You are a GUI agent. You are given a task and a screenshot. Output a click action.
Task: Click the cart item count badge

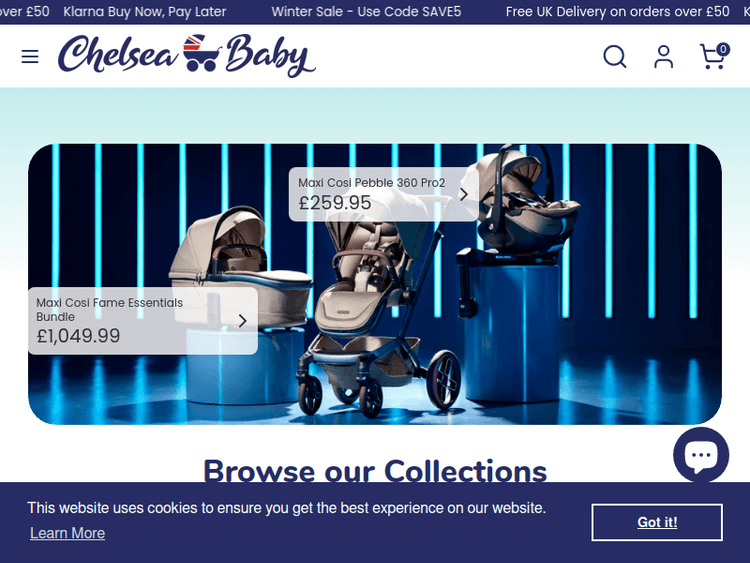tap(723, 49)
